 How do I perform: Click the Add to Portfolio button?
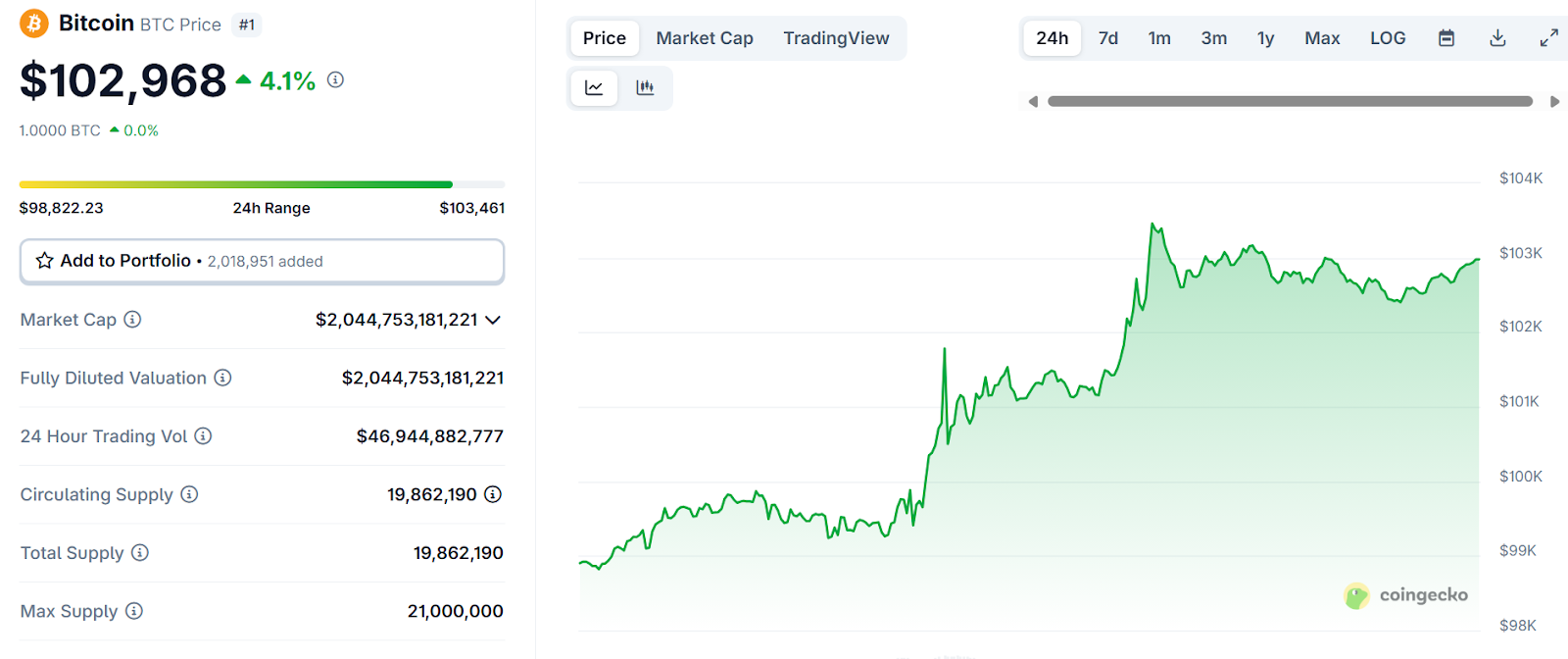tap(262, 261)
